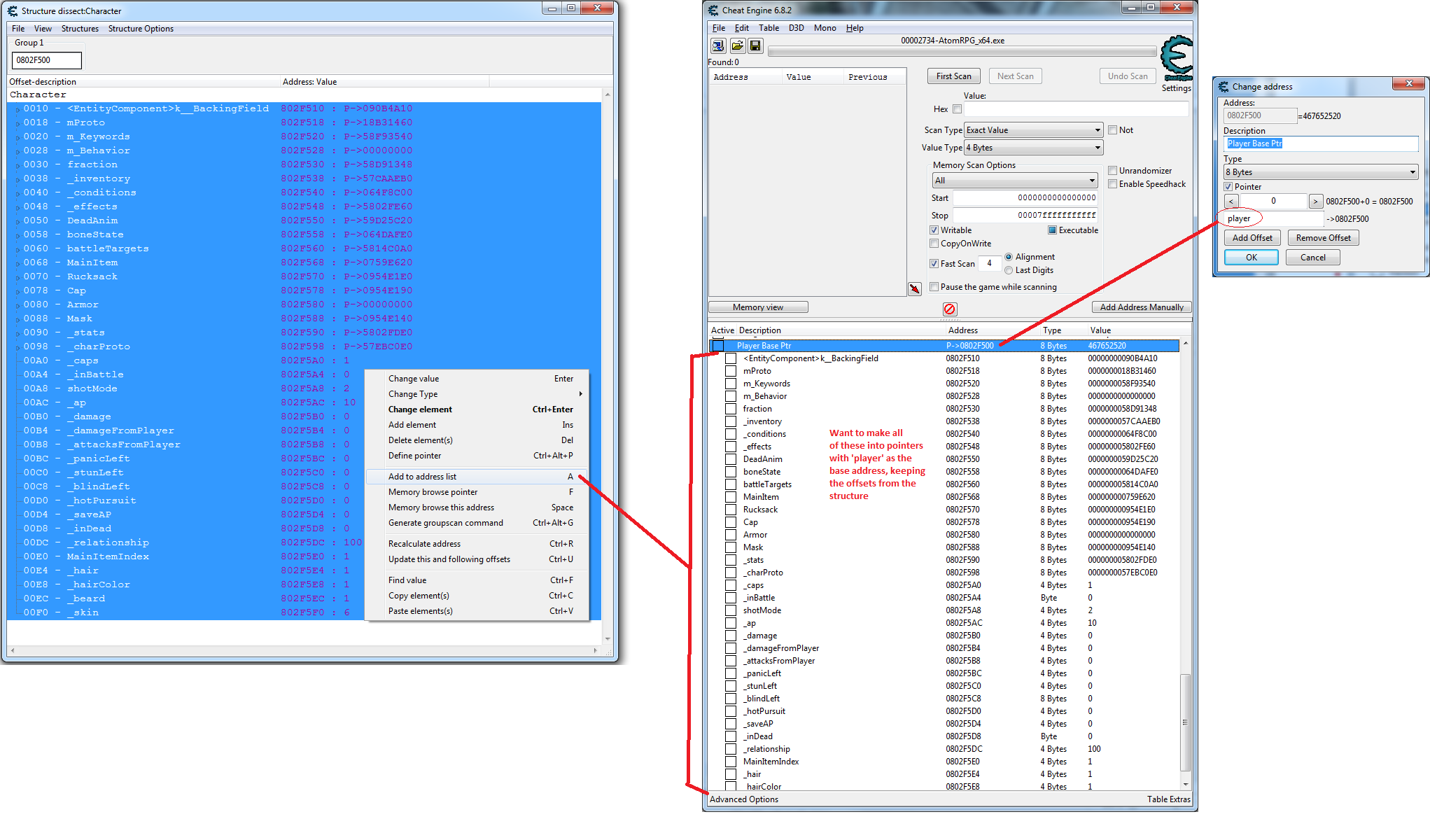Image resolution: width=1430 pixels, height=840 pixels.
Task: Select the Alignment radio button
Action: pyautogui.click(x=1009, y=256)
